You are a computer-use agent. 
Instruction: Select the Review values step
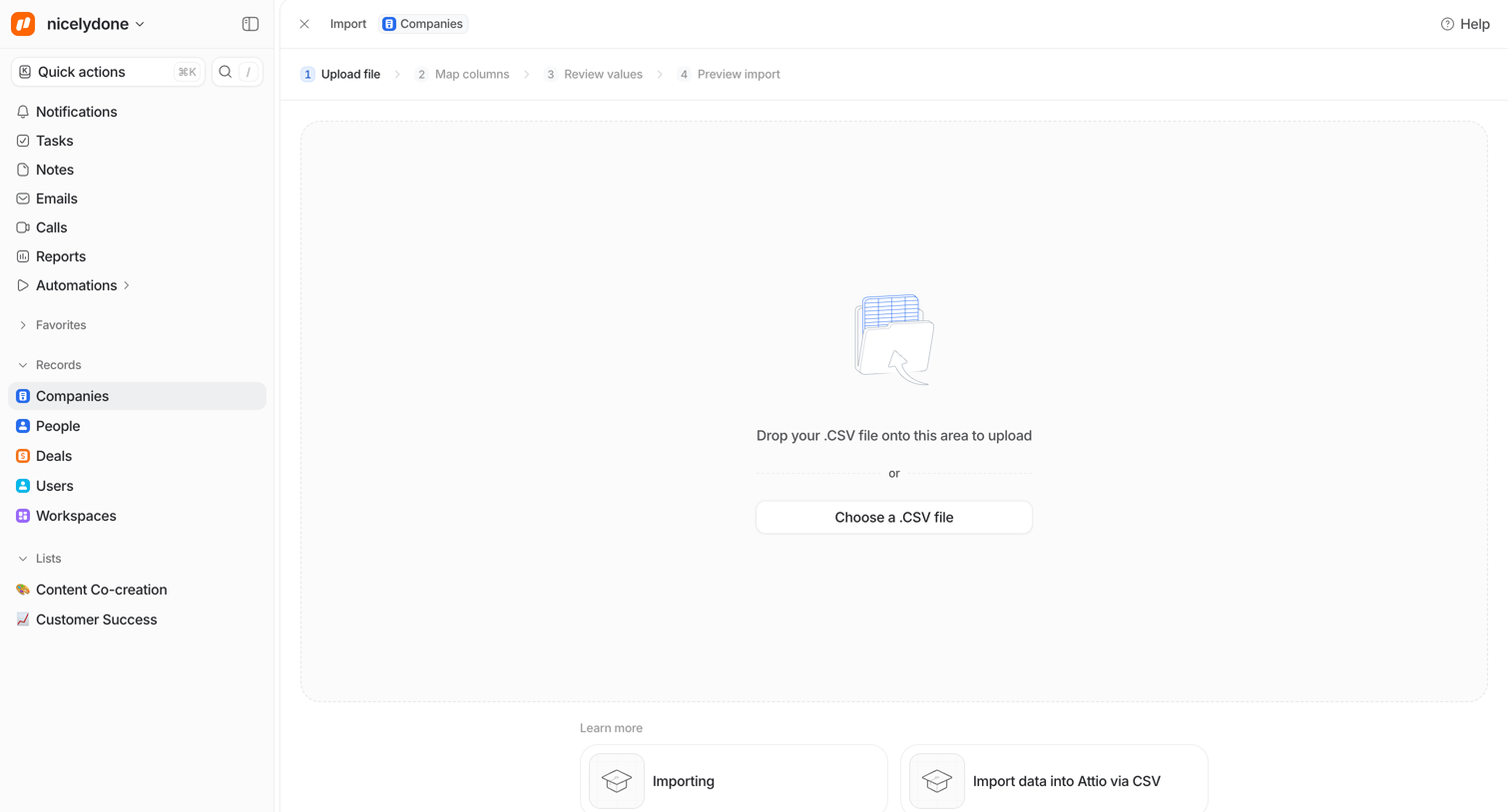coord(593,74)
